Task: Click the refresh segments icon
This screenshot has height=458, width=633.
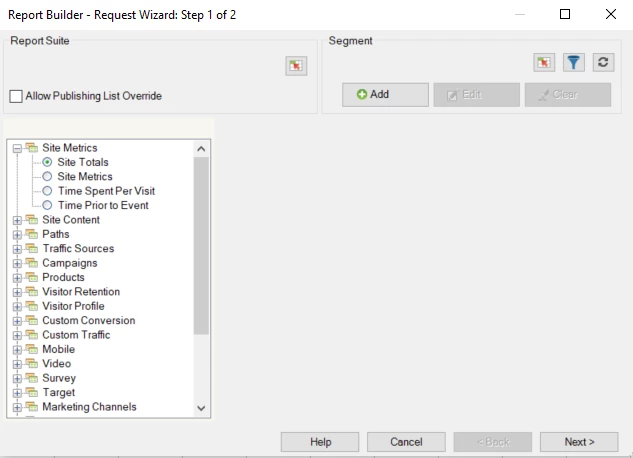Action: tap(604, 63)
